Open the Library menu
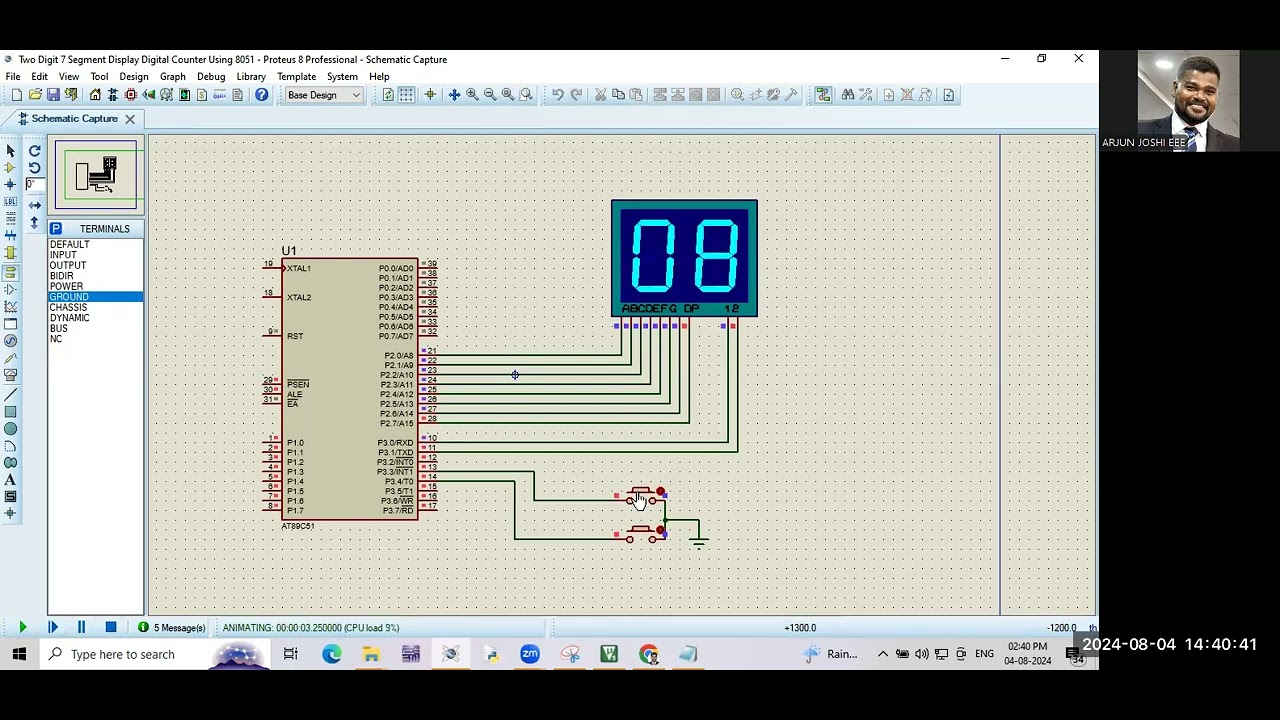The height and width of the screenshot is (720, 1280). click(251, 77)
